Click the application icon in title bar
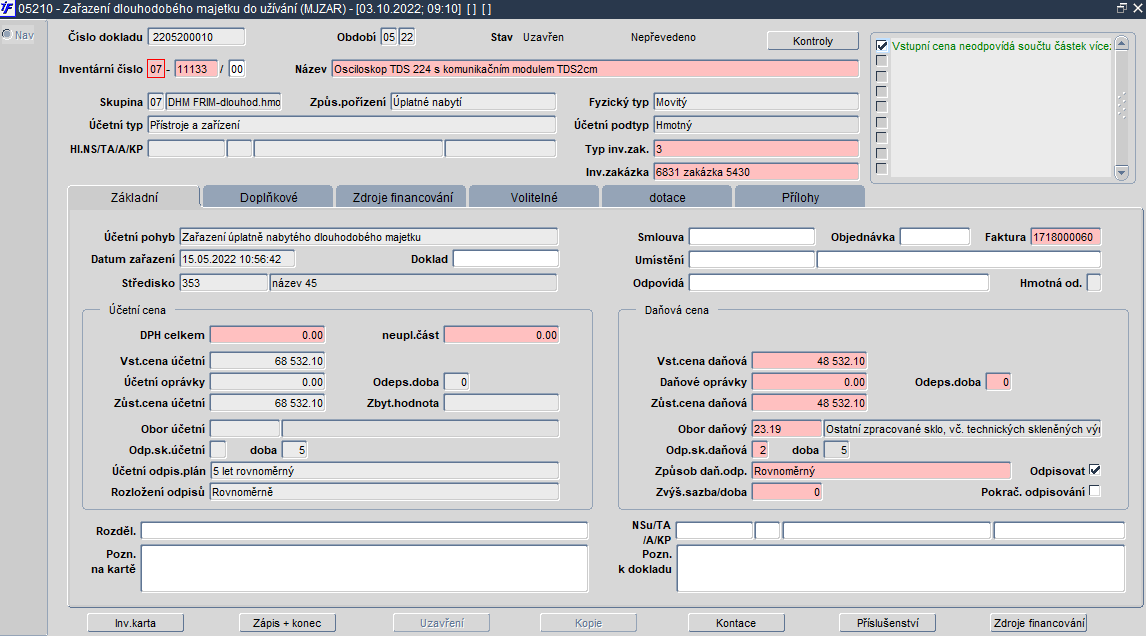1146x636 pixels. 7,8
